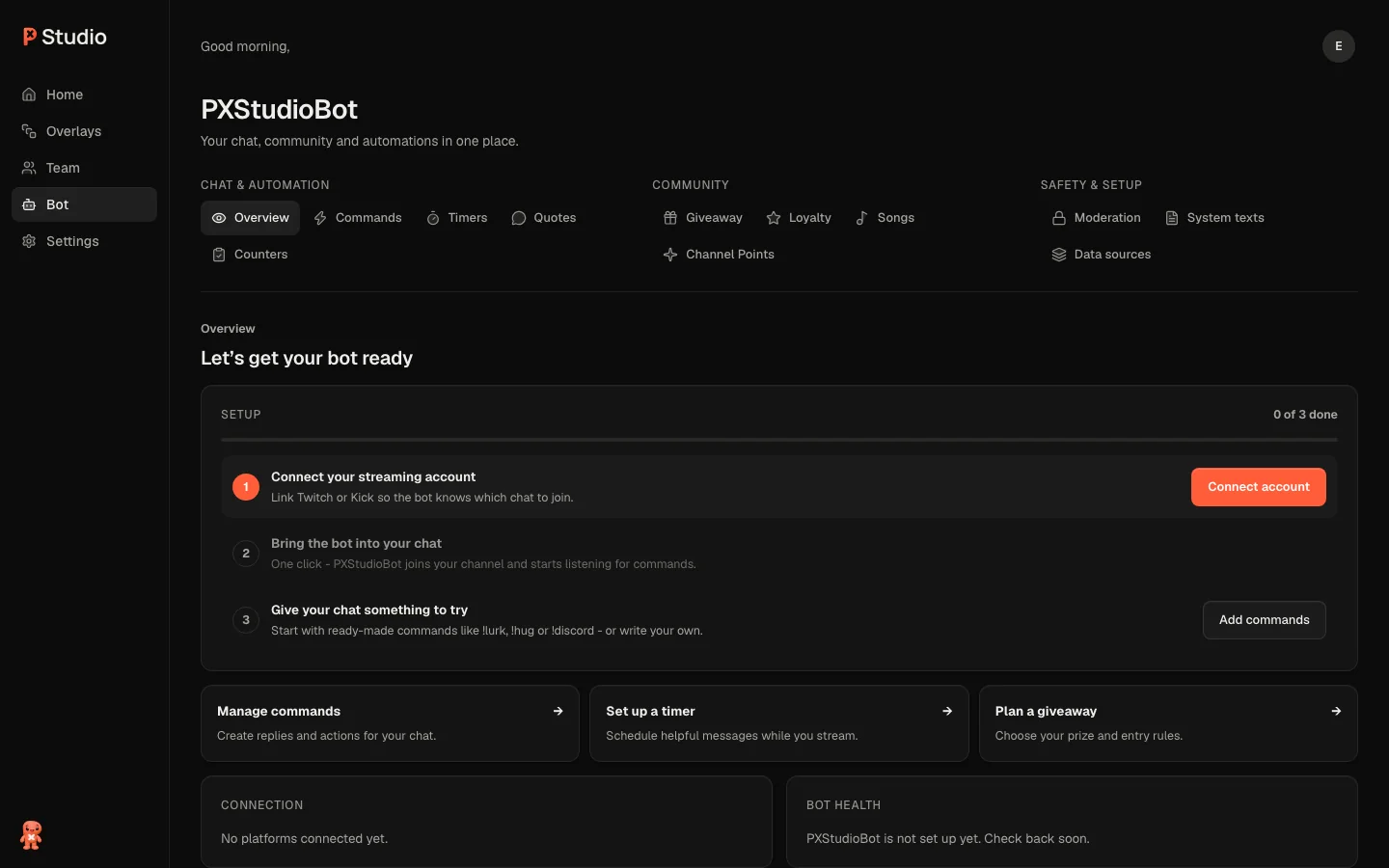Screen dimensions: 1389x868
Task: Open Home in the sidebar
Action: point(84,95)
